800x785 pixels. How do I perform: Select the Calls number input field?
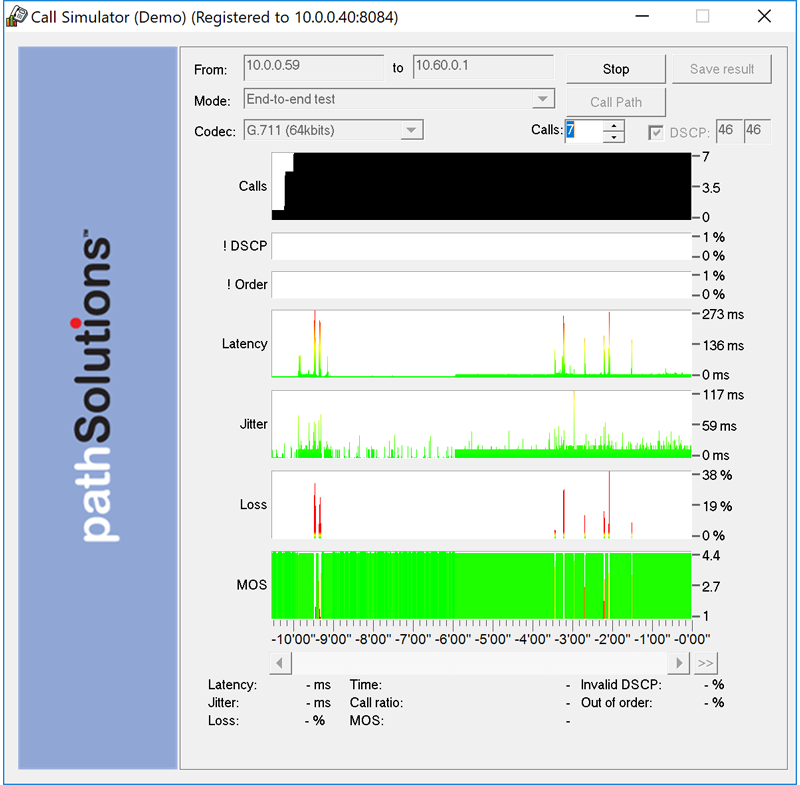[x=583, y=131]
